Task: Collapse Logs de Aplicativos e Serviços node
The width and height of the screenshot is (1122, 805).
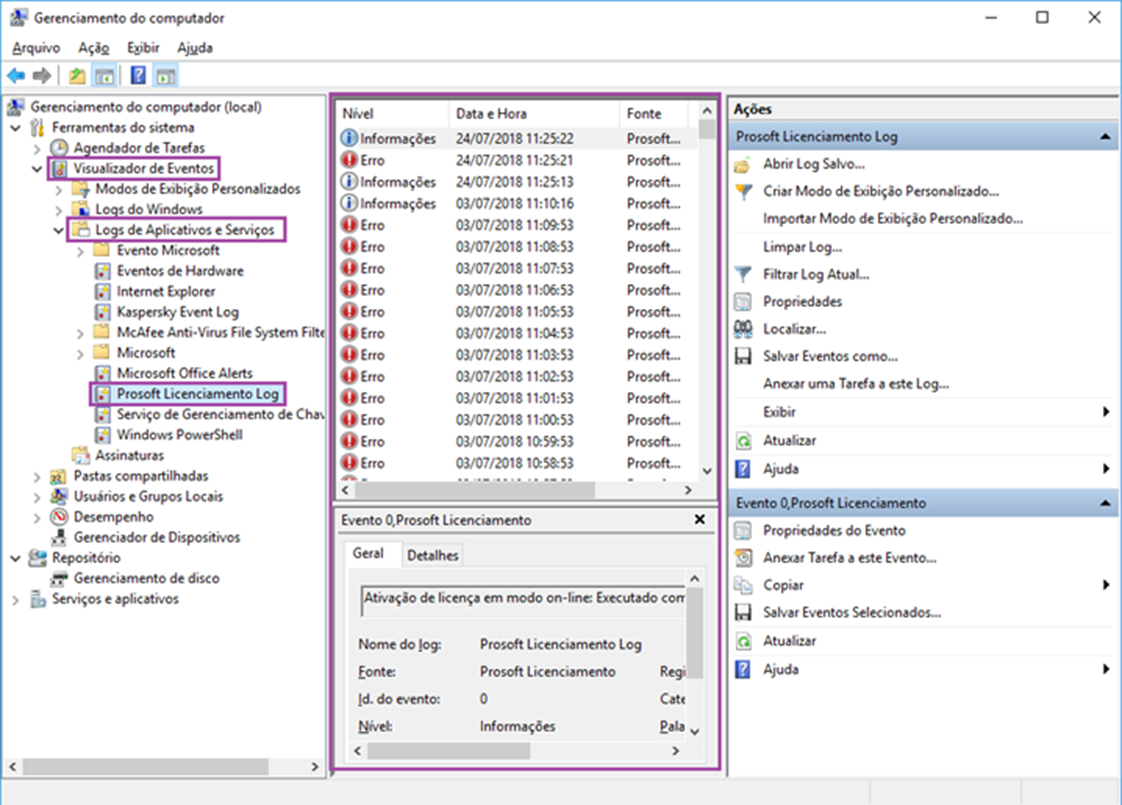Action: (59, 230)
